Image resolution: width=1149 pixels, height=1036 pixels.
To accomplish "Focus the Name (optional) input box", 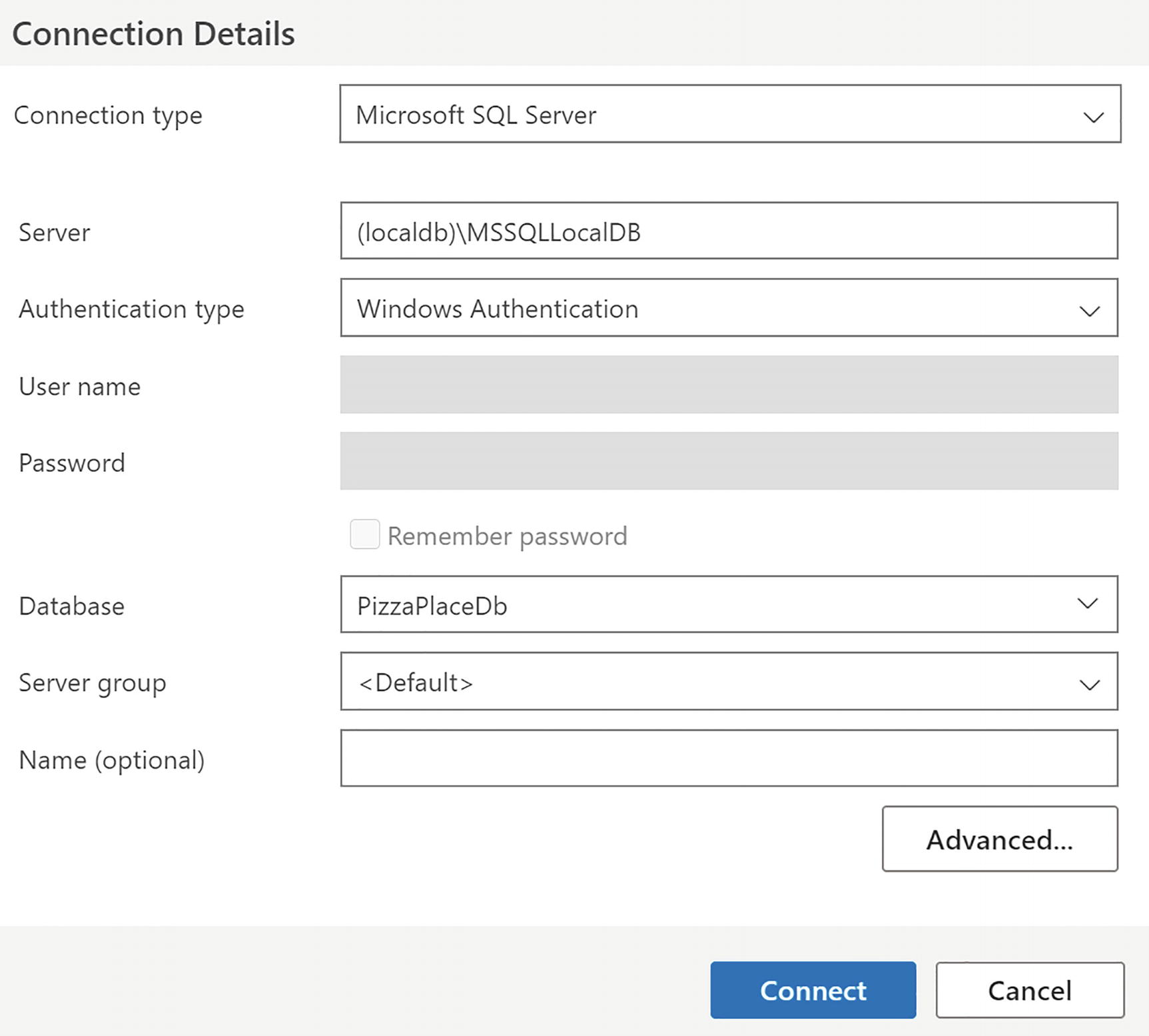I will pos(729,758).
